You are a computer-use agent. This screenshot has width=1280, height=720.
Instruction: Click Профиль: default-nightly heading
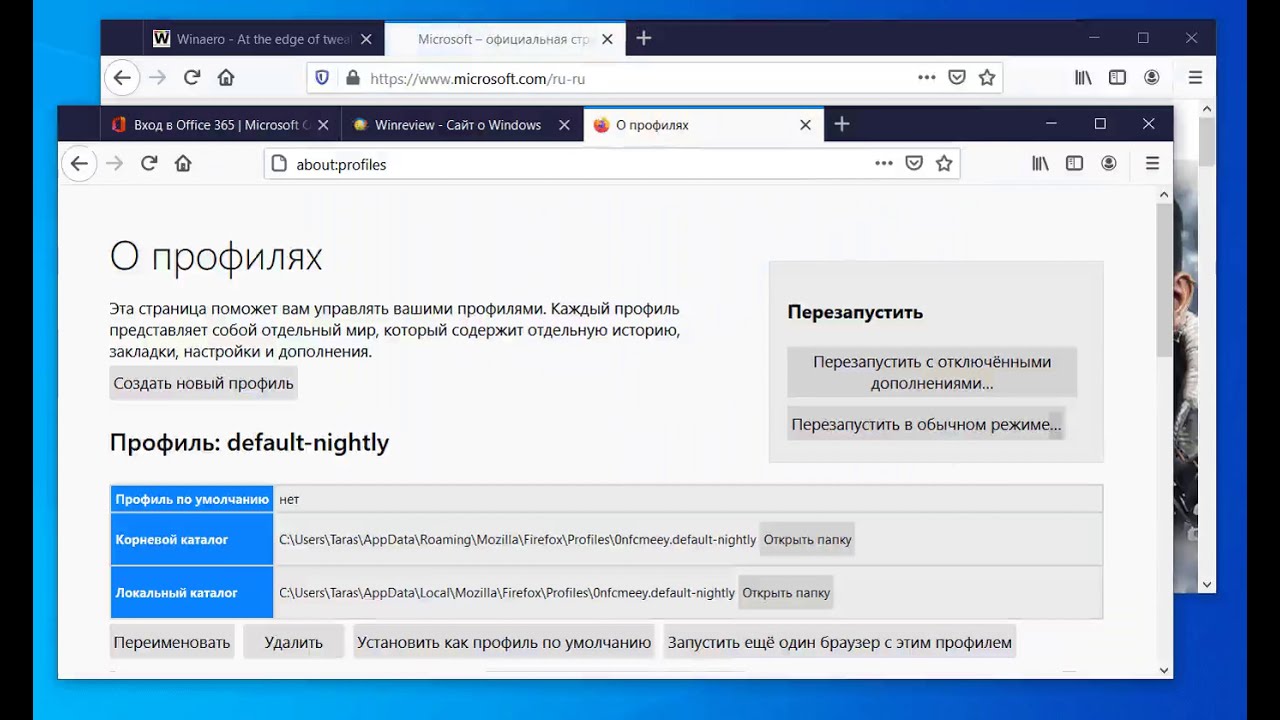tap(249, 442)
